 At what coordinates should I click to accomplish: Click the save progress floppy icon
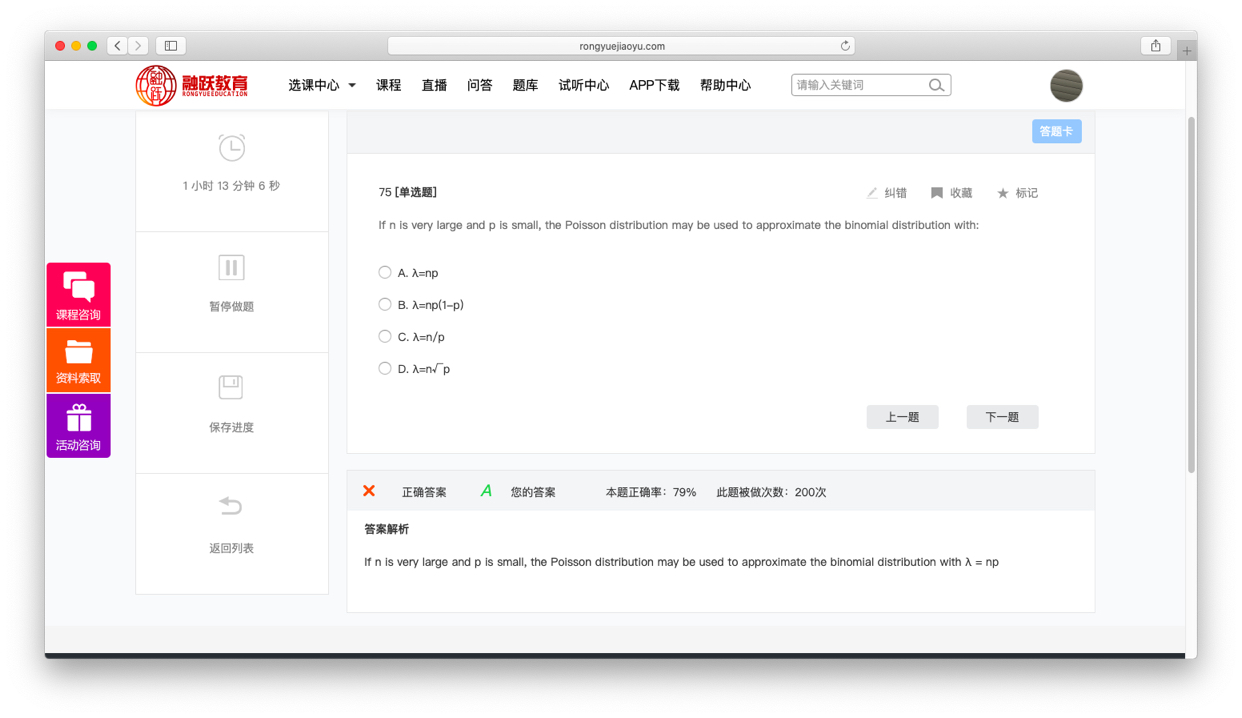tap(231, 388)
